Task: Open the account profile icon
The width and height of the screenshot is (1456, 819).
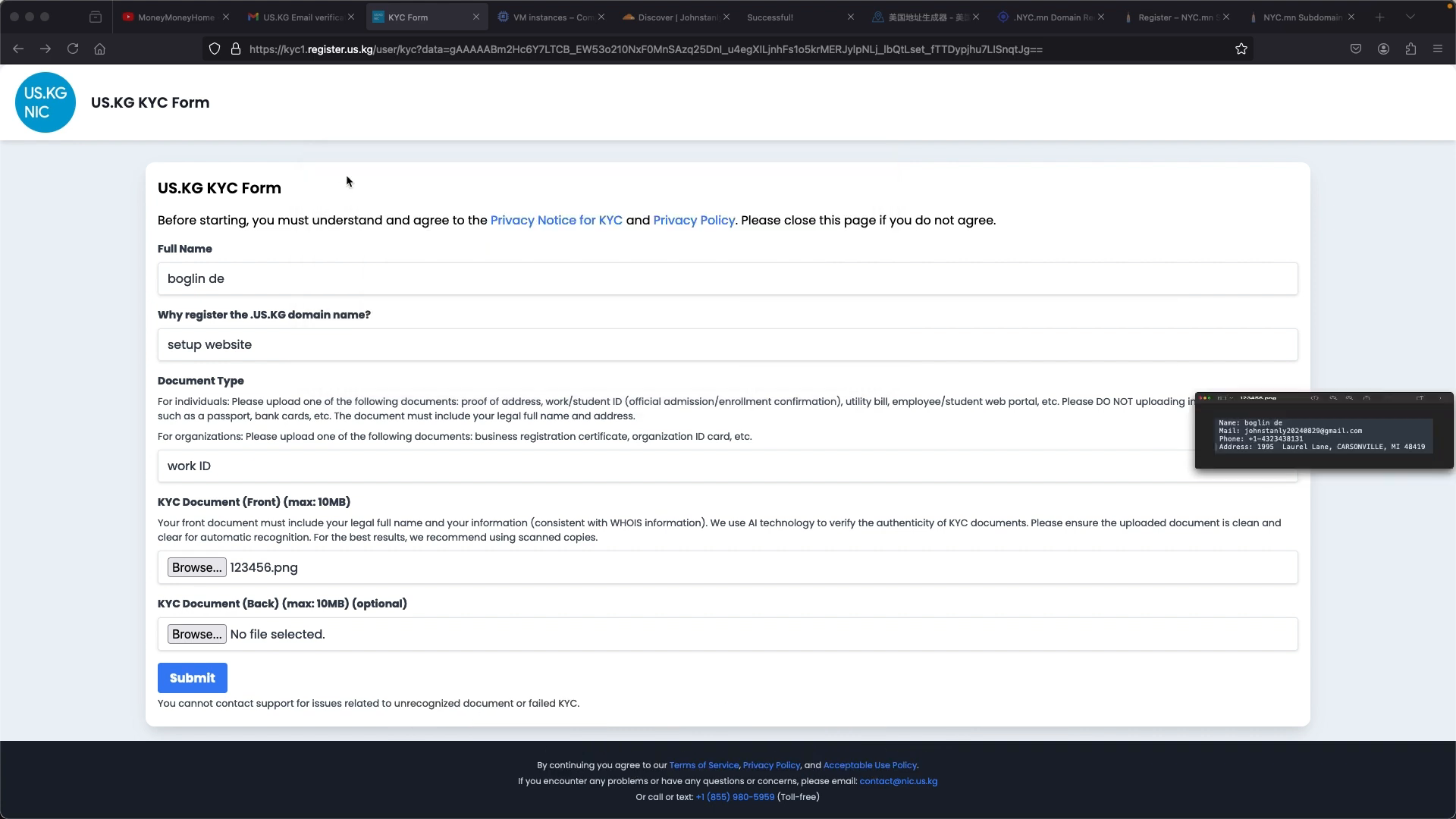Action: (x=1383, y=49)
